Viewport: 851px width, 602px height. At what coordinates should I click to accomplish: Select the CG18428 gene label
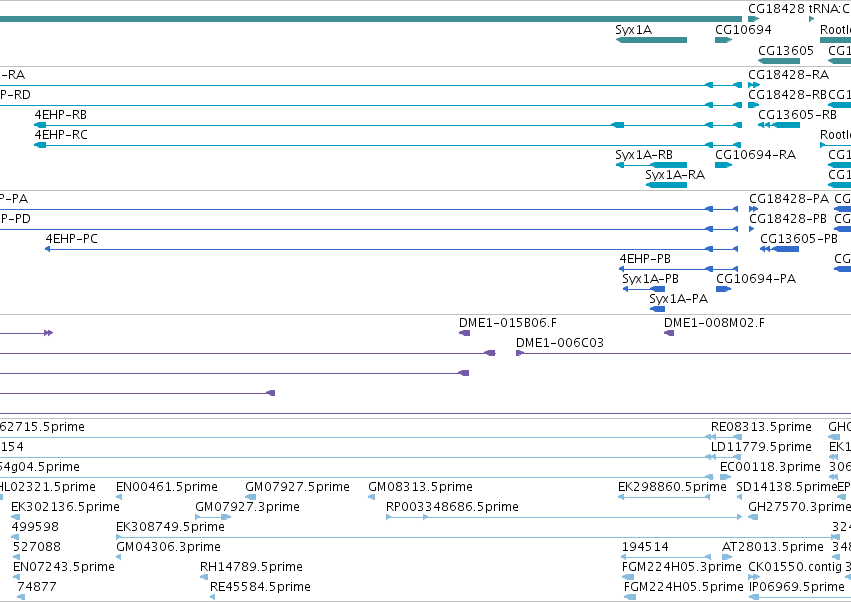click(x=776, y=9)
